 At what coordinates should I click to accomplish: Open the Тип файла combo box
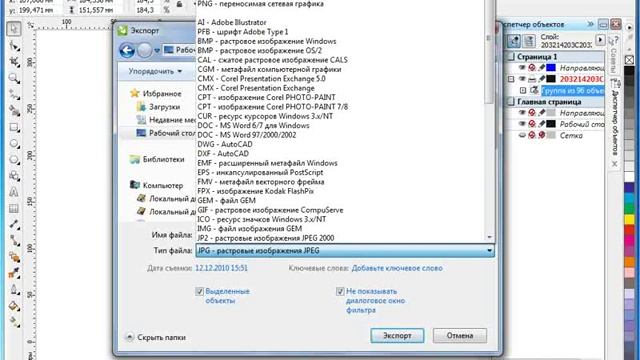pyautogui.click(x=345, y=251)
